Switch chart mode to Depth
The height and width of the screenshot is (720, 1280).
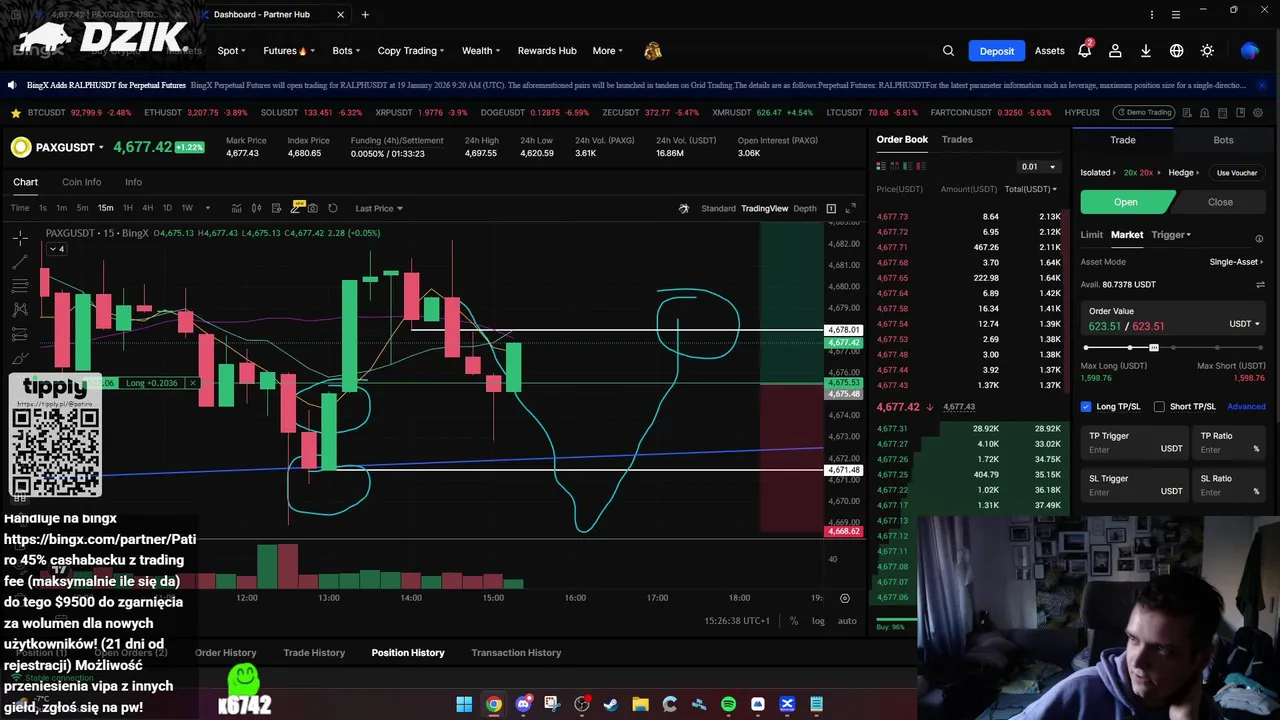tap(805, 208)
